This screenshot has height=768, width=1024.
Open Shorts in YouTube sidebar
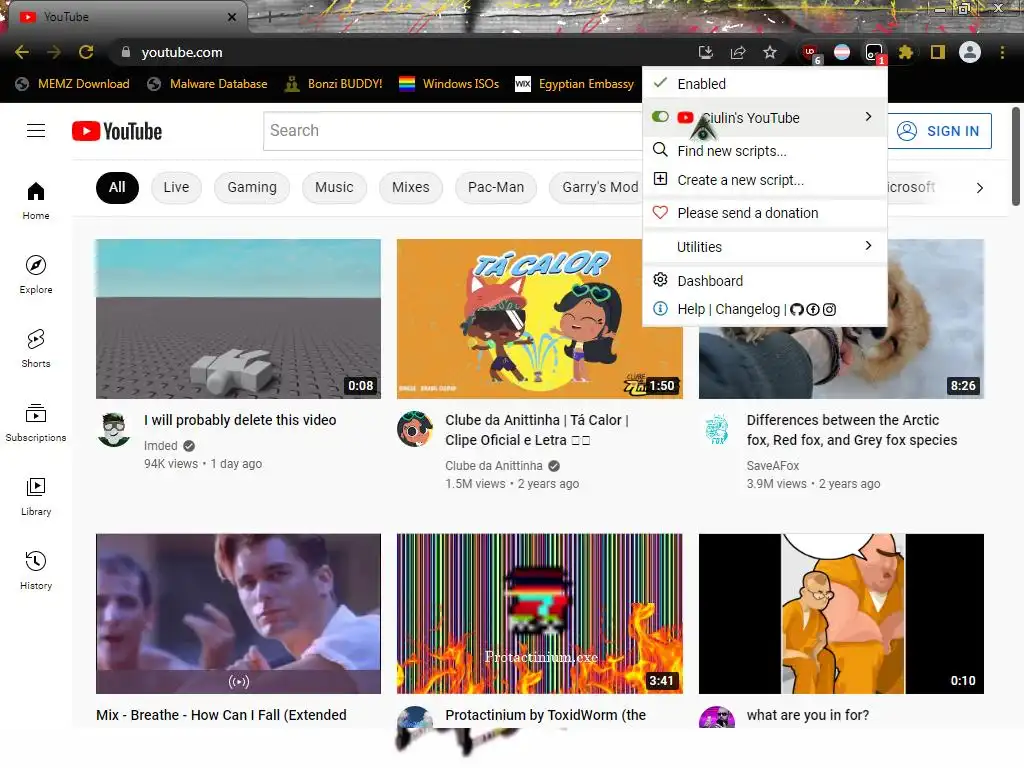[x=36, y=348]
